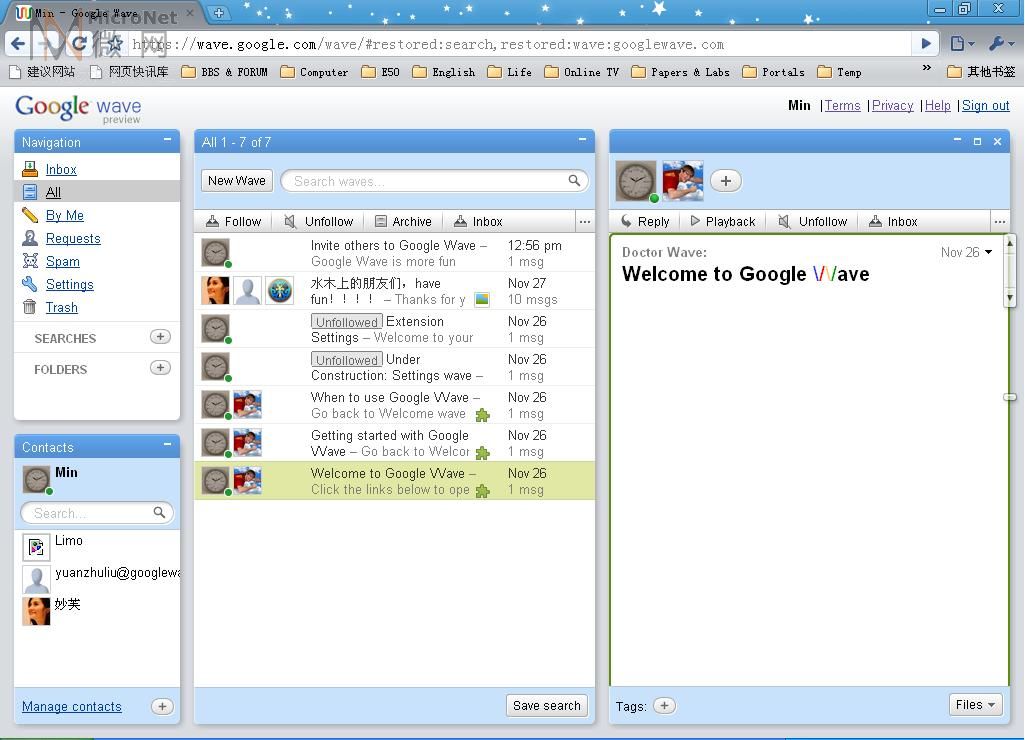Image resolution: width=1025 pixels, height=740 pixels.
Task: Open Settings in Navigation panel
Action: tap(69, 284)
